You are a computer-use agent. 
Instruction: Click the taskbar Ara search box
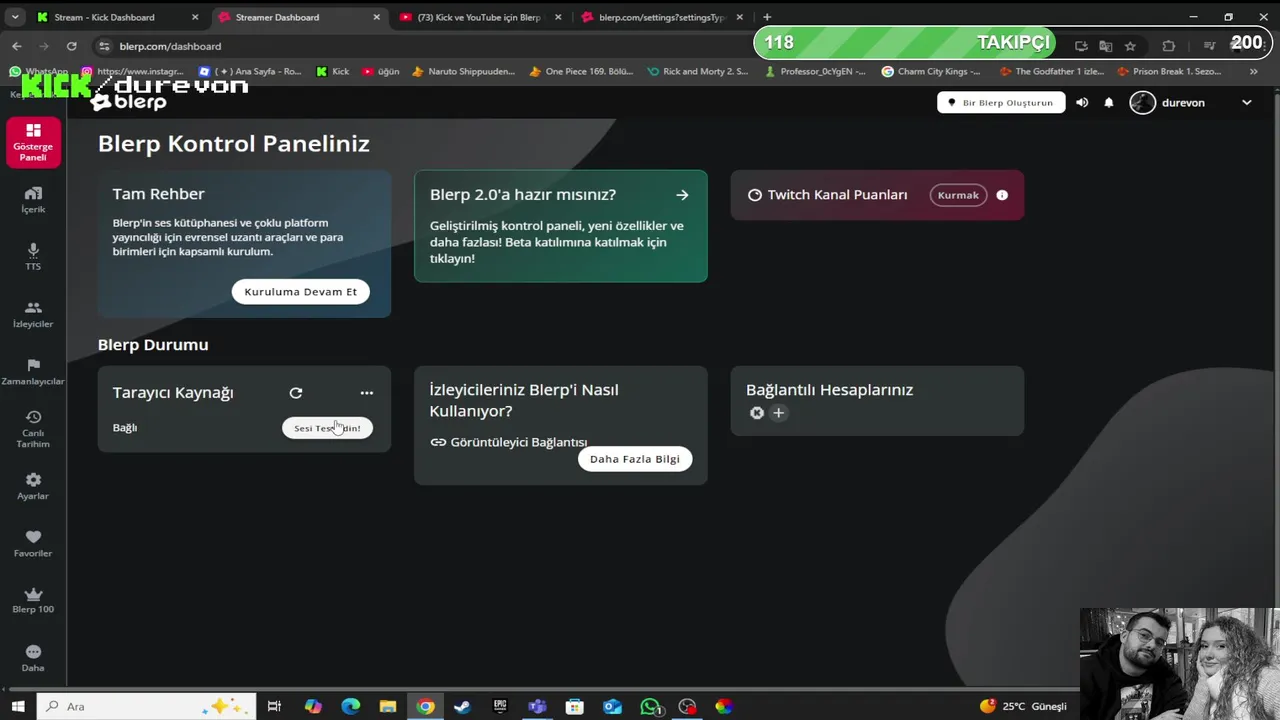click(x=147, y=706)
